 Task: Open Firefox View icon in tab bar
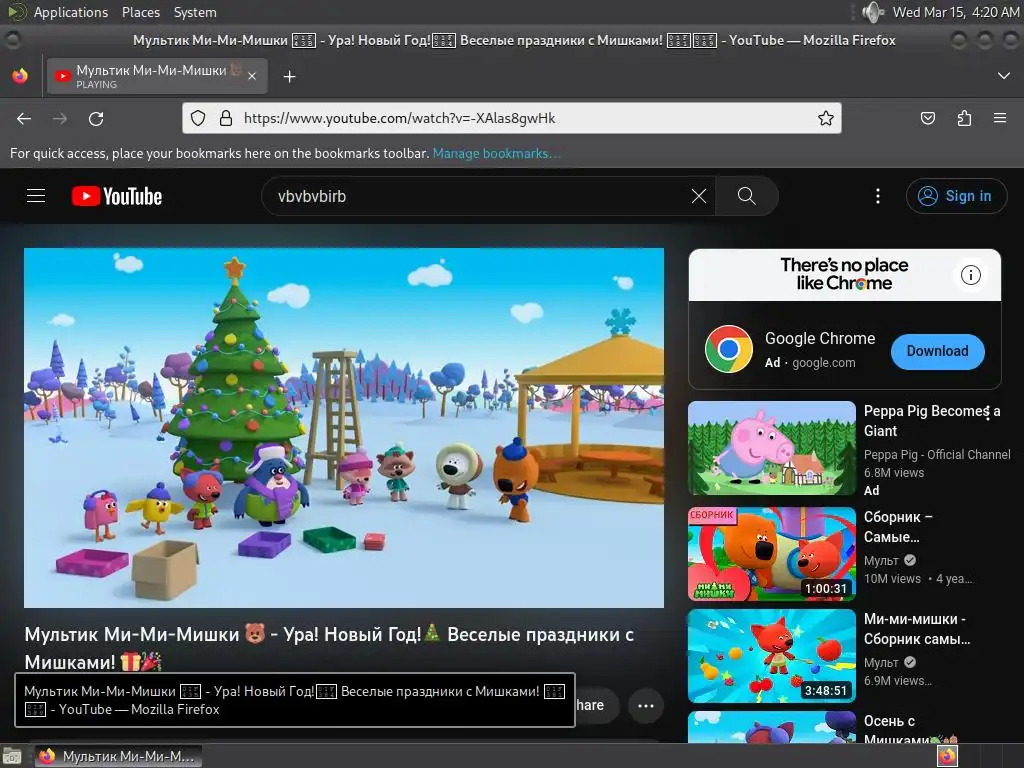coord(20,76)
